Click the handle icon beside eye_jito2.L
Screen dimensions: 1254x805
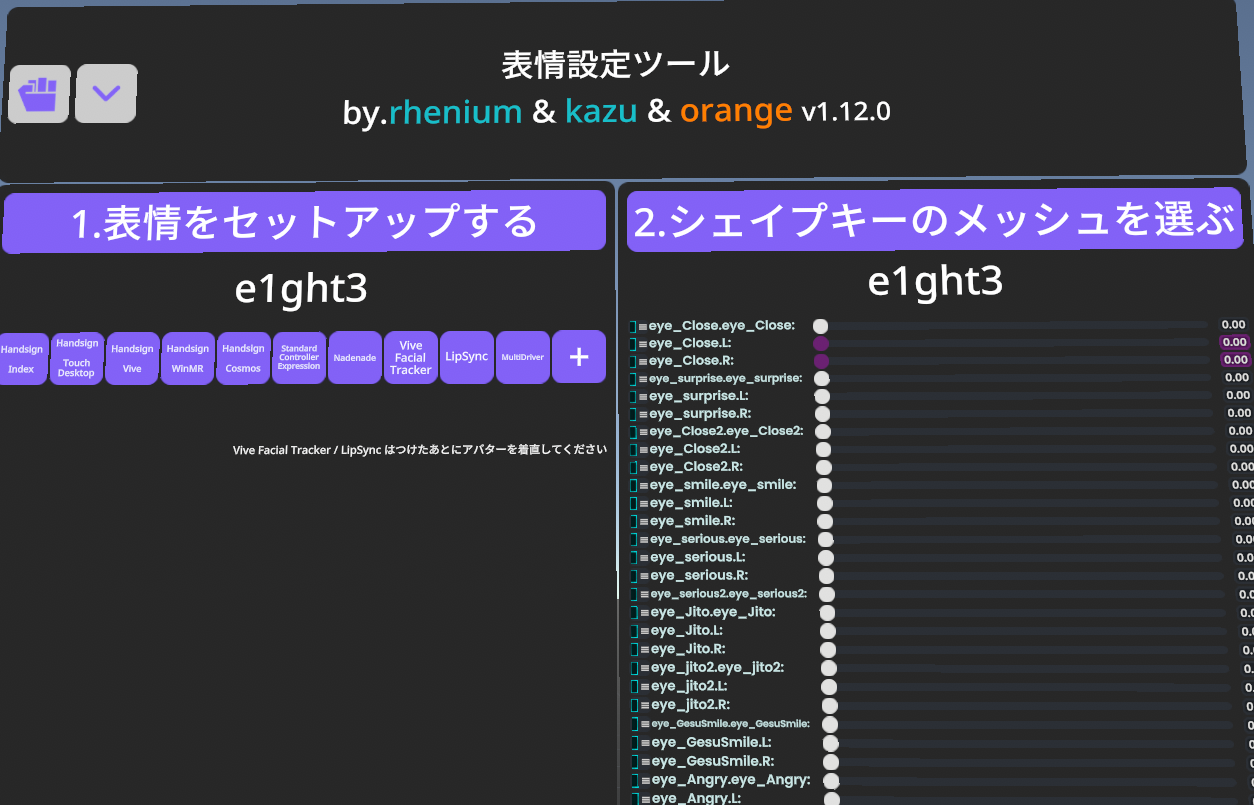click(x=644, y=687)
